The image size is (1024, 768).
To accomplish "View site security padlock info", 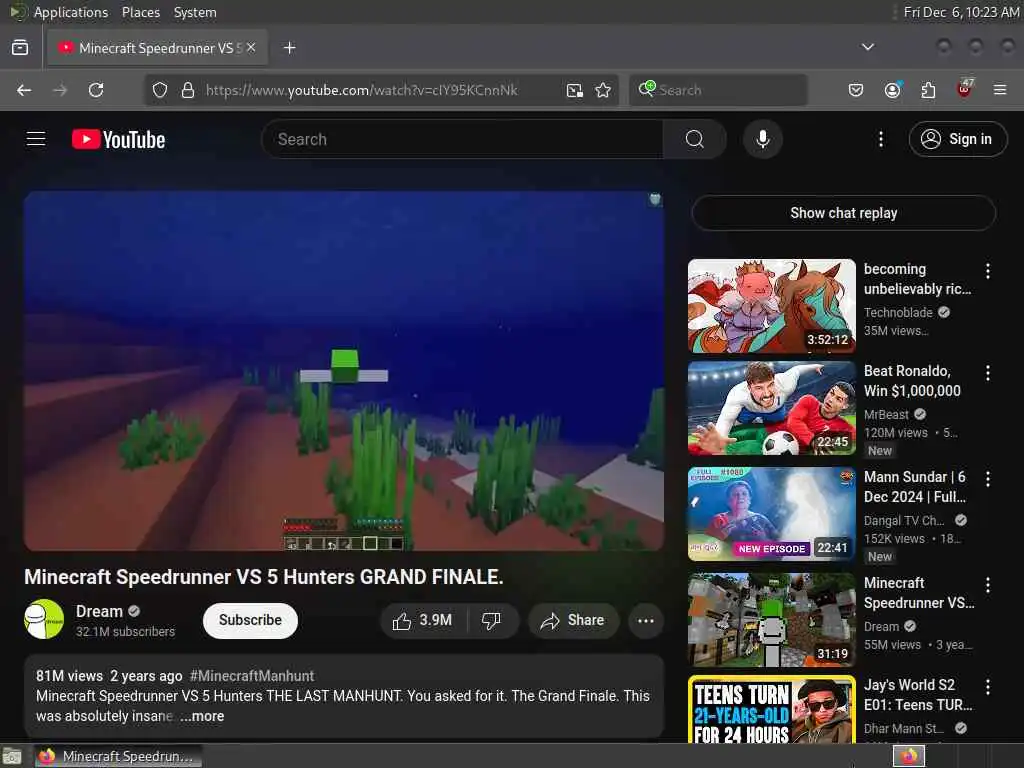I will click(187, 90).
